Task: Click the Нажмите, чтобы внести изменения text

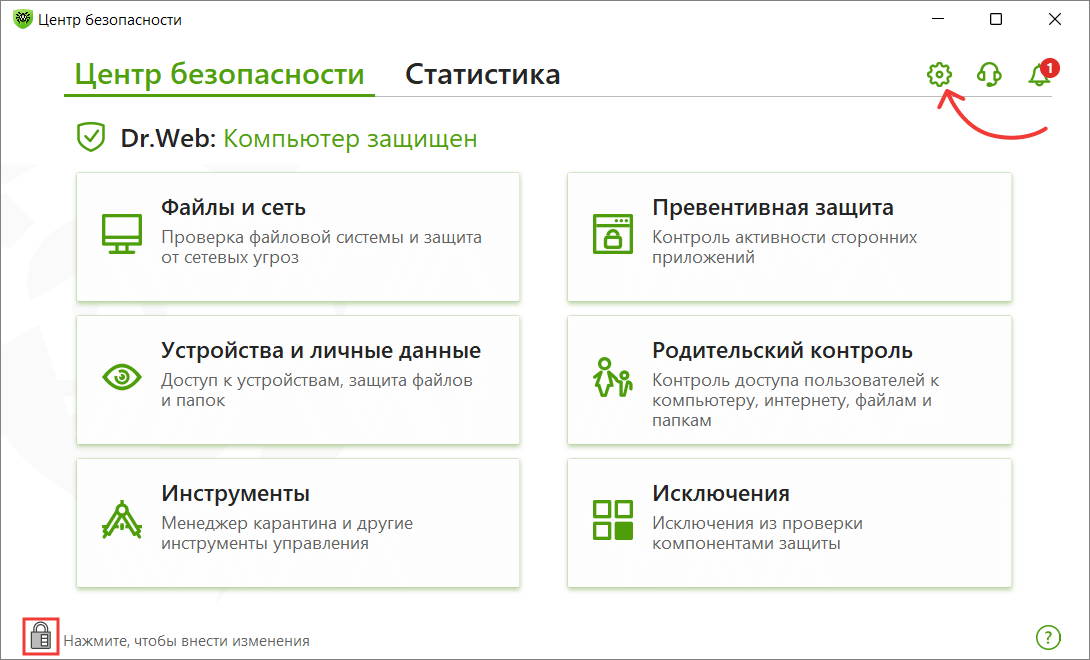Action: (186, 641)
